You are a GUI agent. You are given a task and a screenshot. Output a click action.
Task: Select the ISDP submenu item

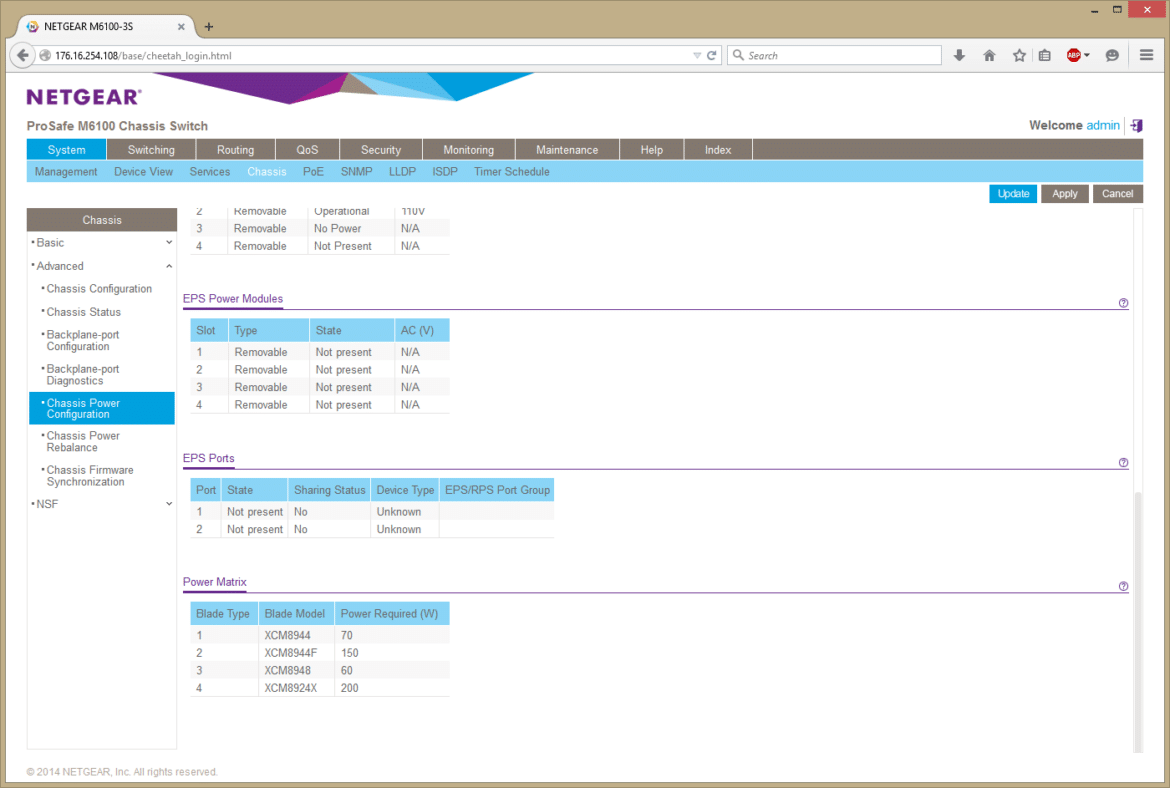click(445, 172)
